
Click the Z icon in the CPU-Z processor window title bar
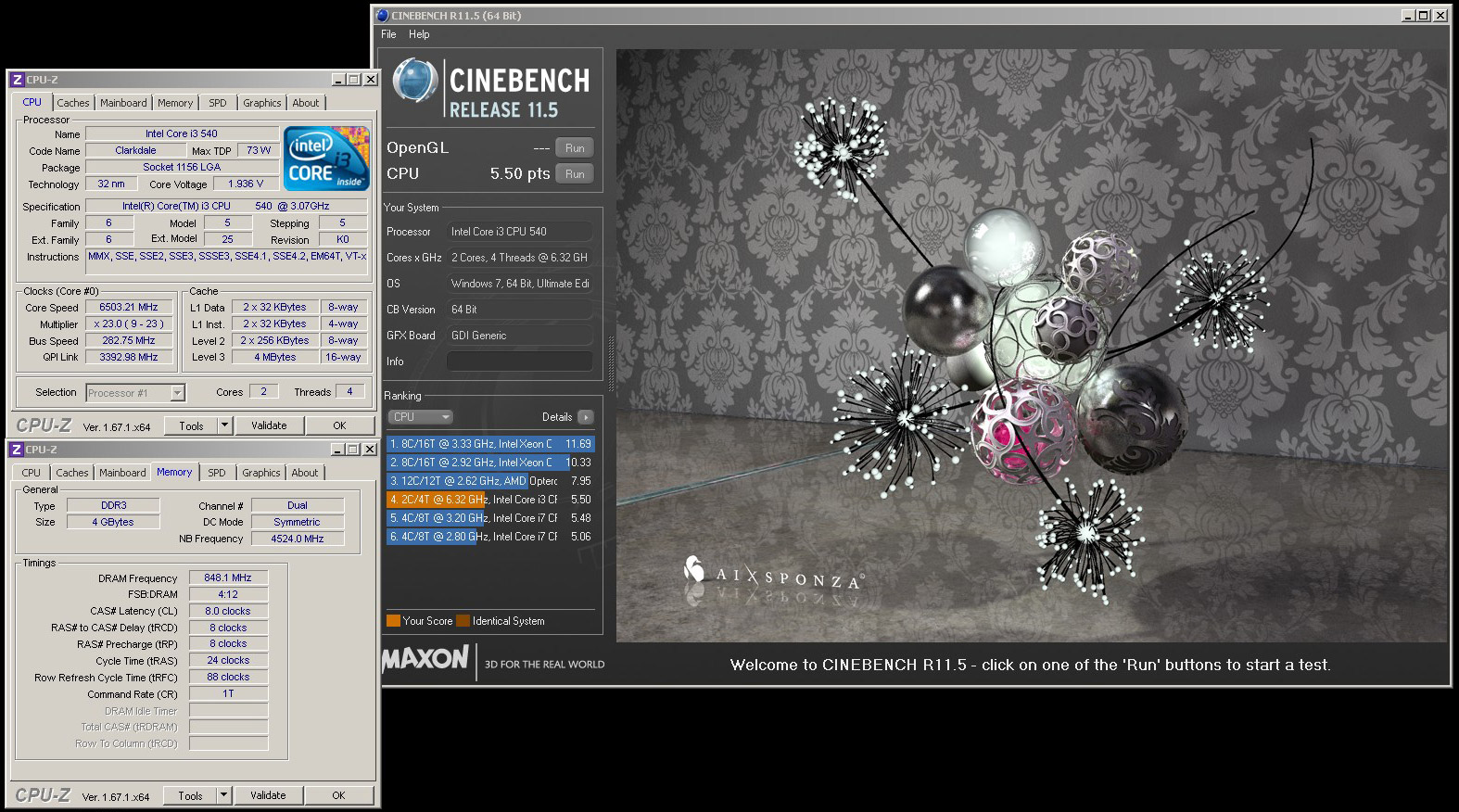17,80
